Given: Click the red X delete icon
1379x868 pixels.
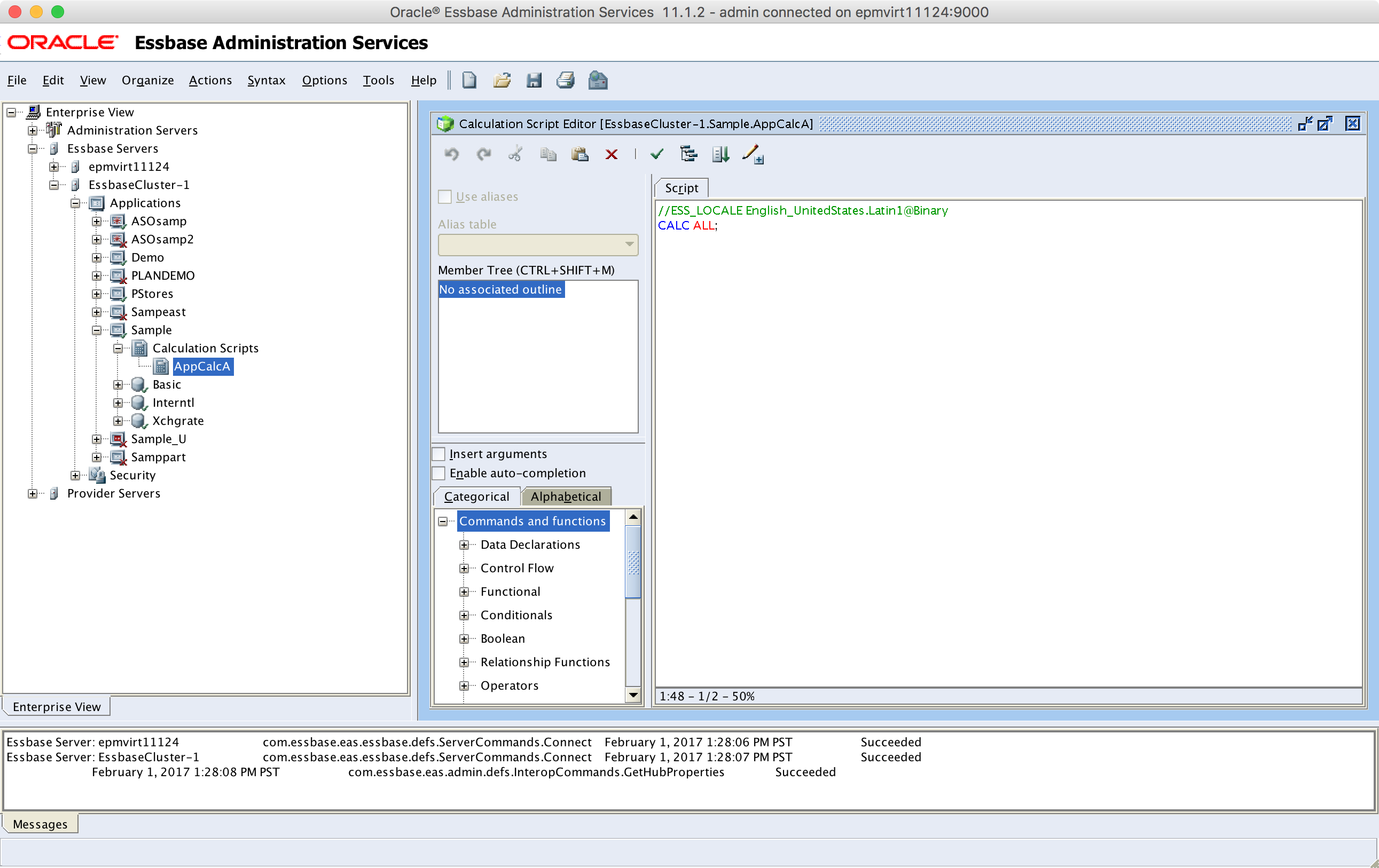Looking at the screenshot, I should point(611,154).
